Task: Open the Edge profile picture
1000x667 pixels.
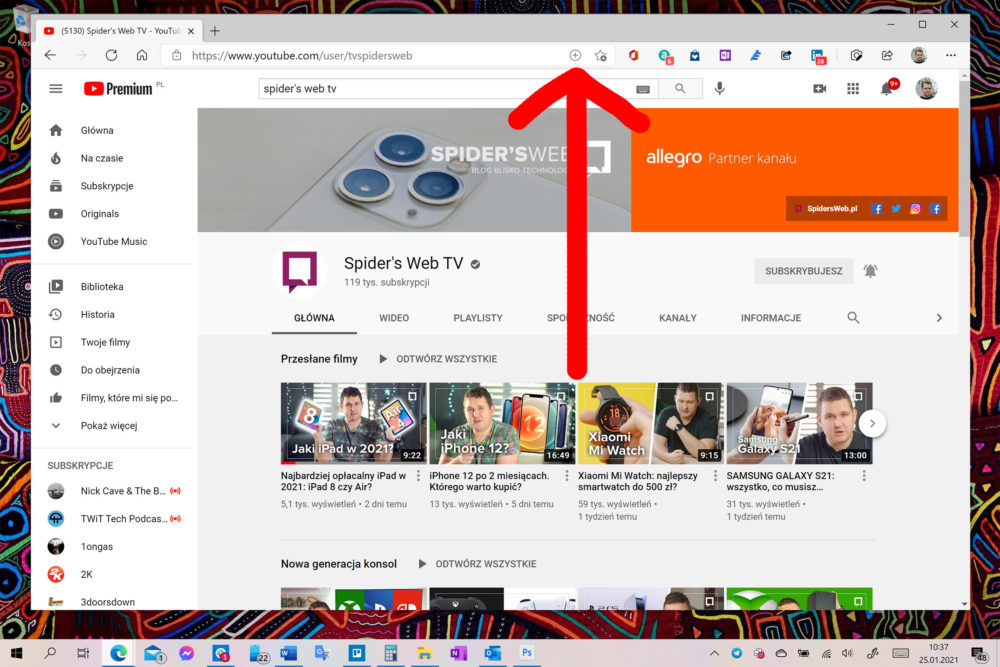Action: [x=919, y=55]
